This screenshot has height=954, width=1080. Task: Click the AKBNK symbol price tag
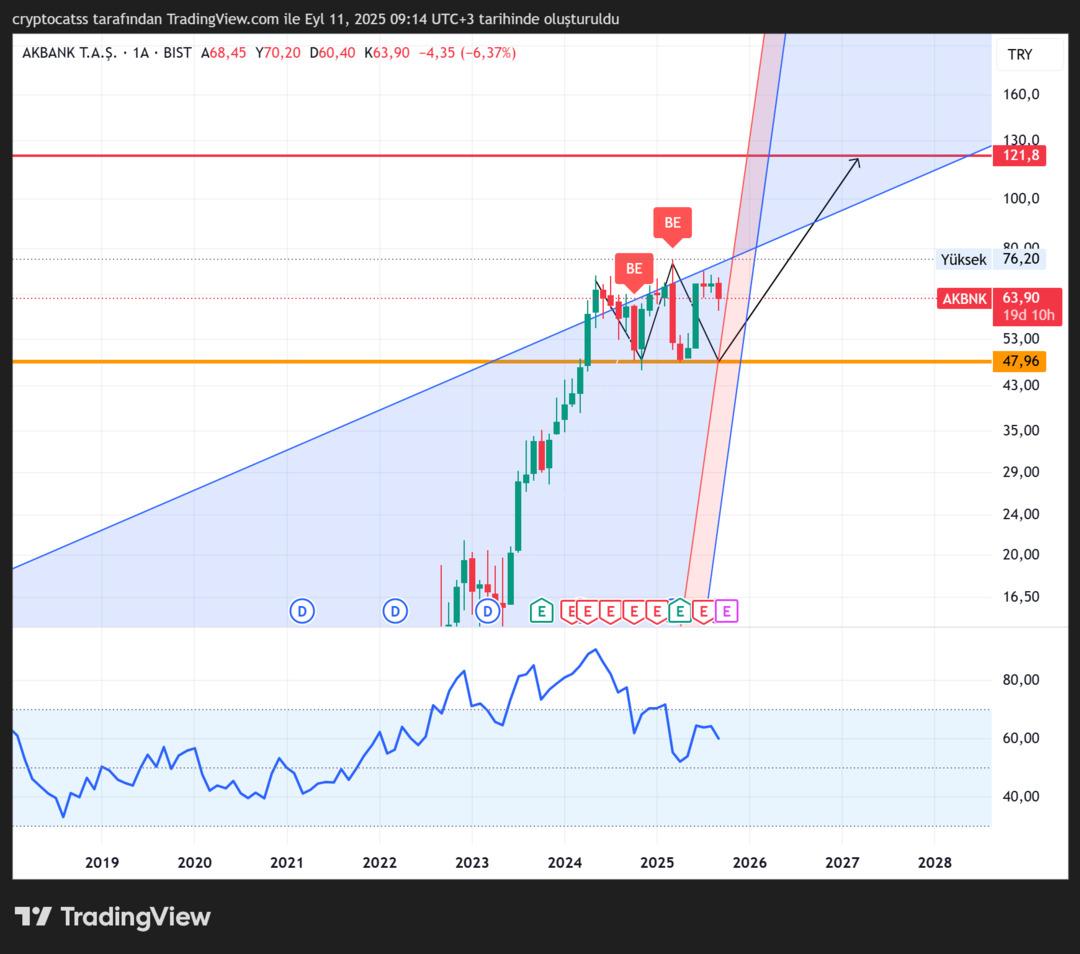click(x=964, y=298)
